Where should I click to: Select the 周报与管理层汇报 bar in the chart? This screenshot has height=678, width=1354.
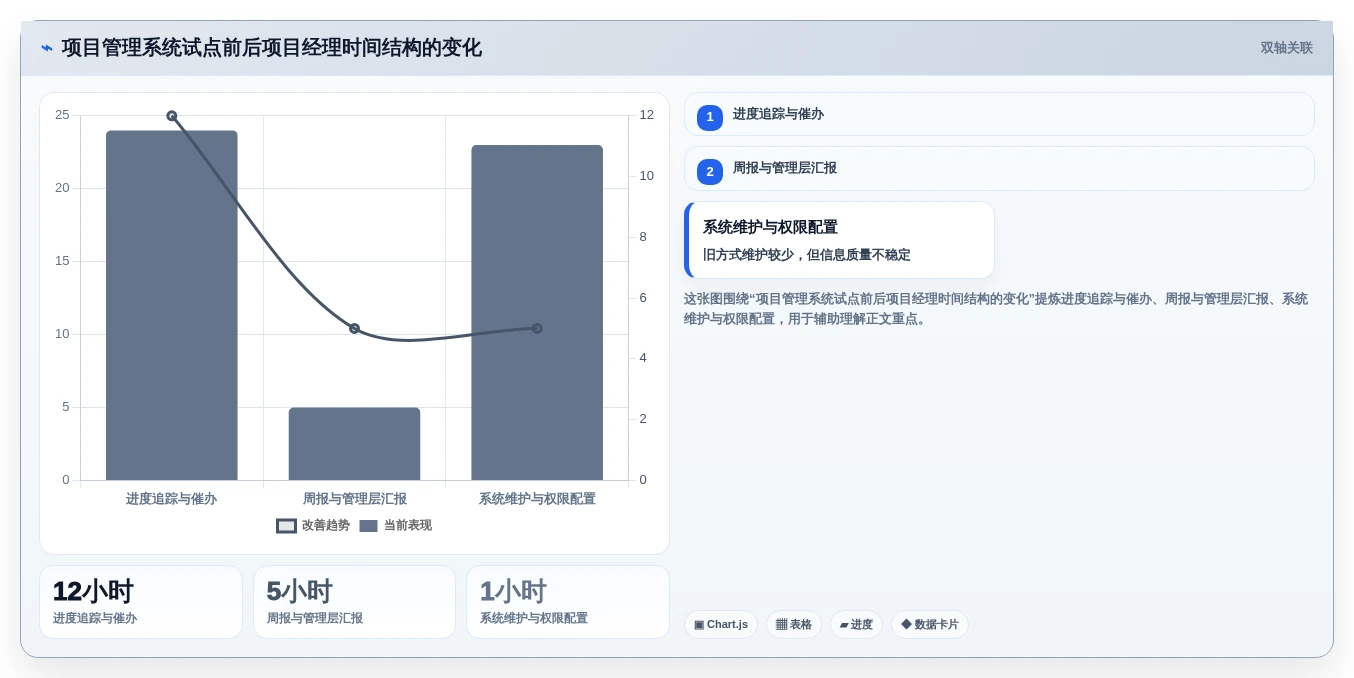[x=354, y=444]
